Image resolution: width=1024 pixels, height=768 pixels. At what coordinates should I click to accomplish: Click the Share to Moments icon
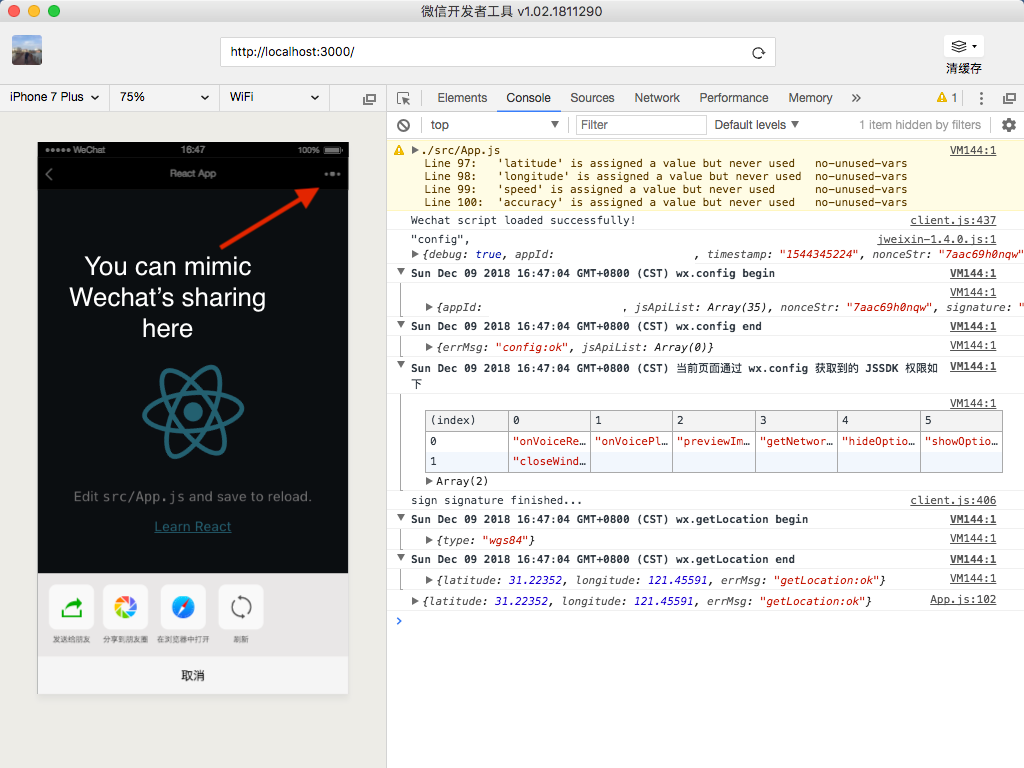click(x=126, y=606)
